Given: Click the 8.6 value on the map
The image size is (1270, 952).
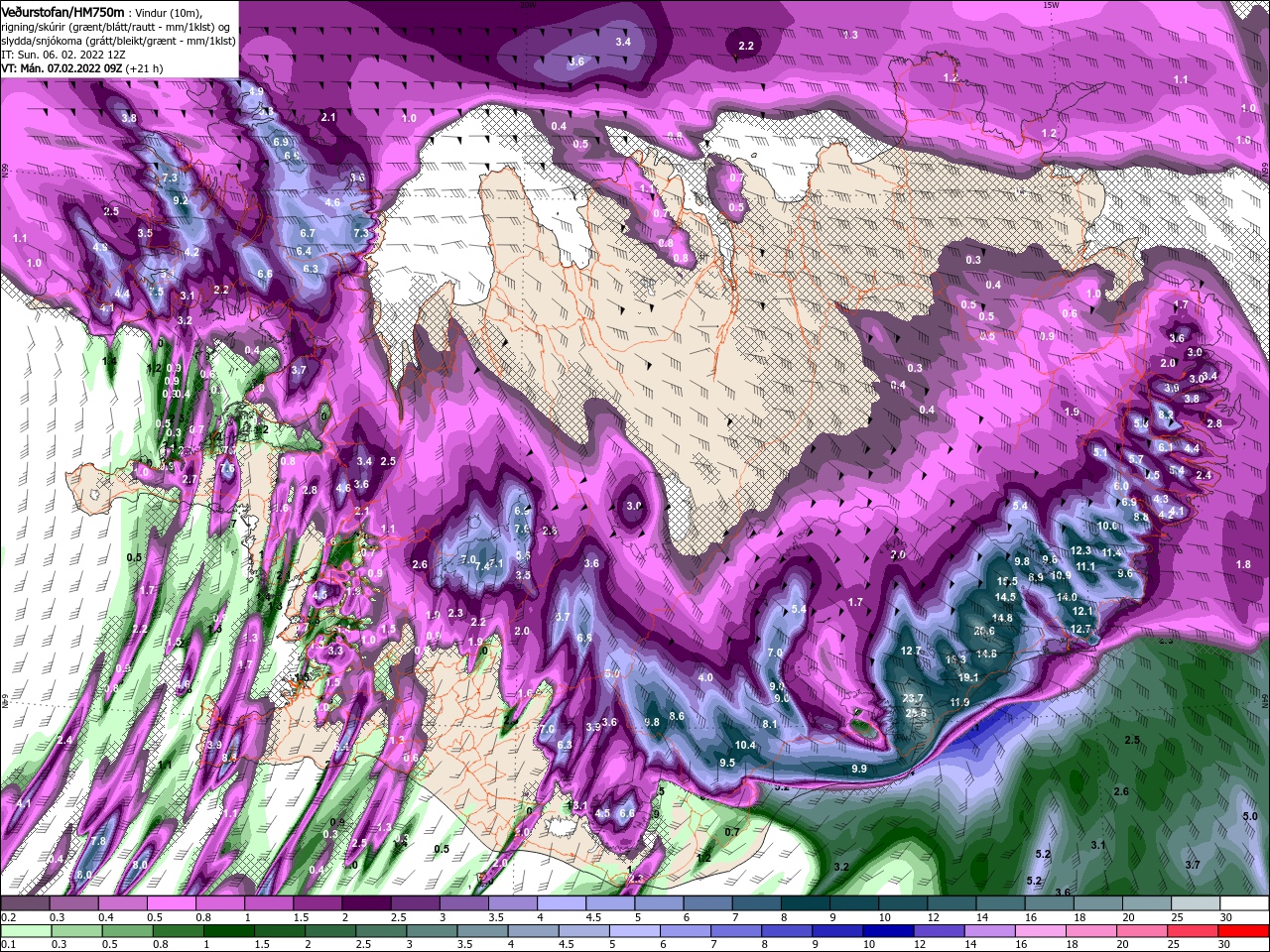Looking at the screenshot, I should point(677,716).
